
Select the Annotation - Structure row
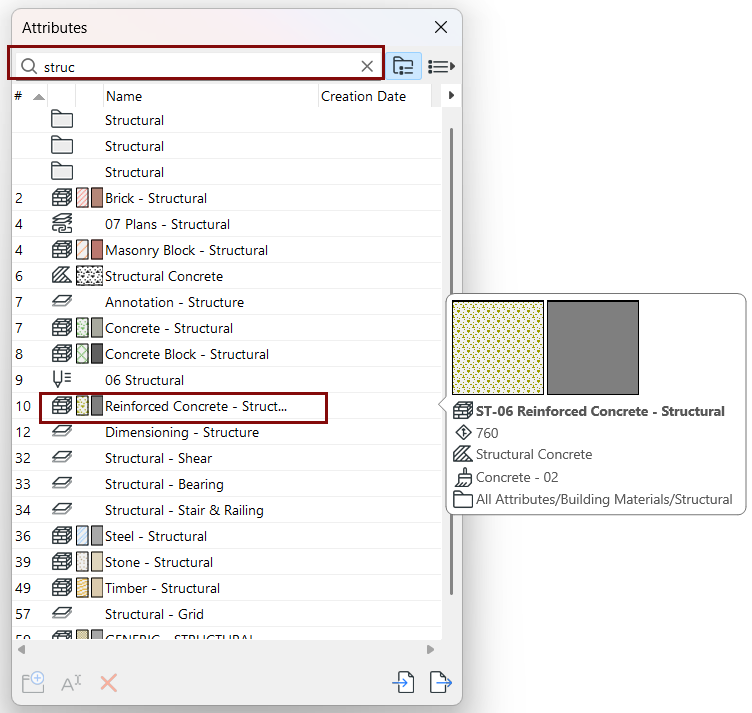click(x=226, y=302)
